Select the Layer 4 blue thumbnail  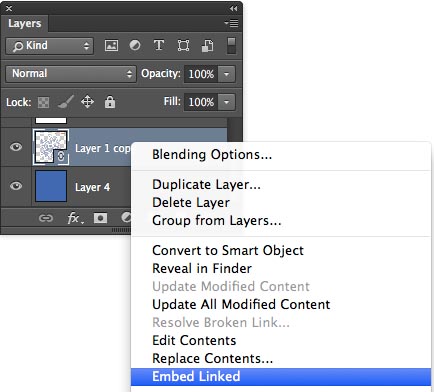pyautogui.click(x=51, y=186)
